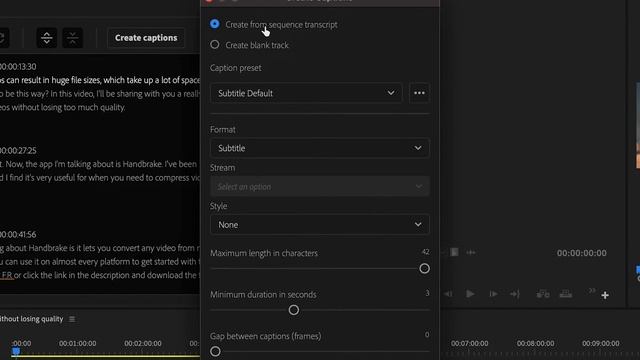This screenshot has height=360, width=640.
Task: Select Create blank track radio button
Action: point(215,45)
